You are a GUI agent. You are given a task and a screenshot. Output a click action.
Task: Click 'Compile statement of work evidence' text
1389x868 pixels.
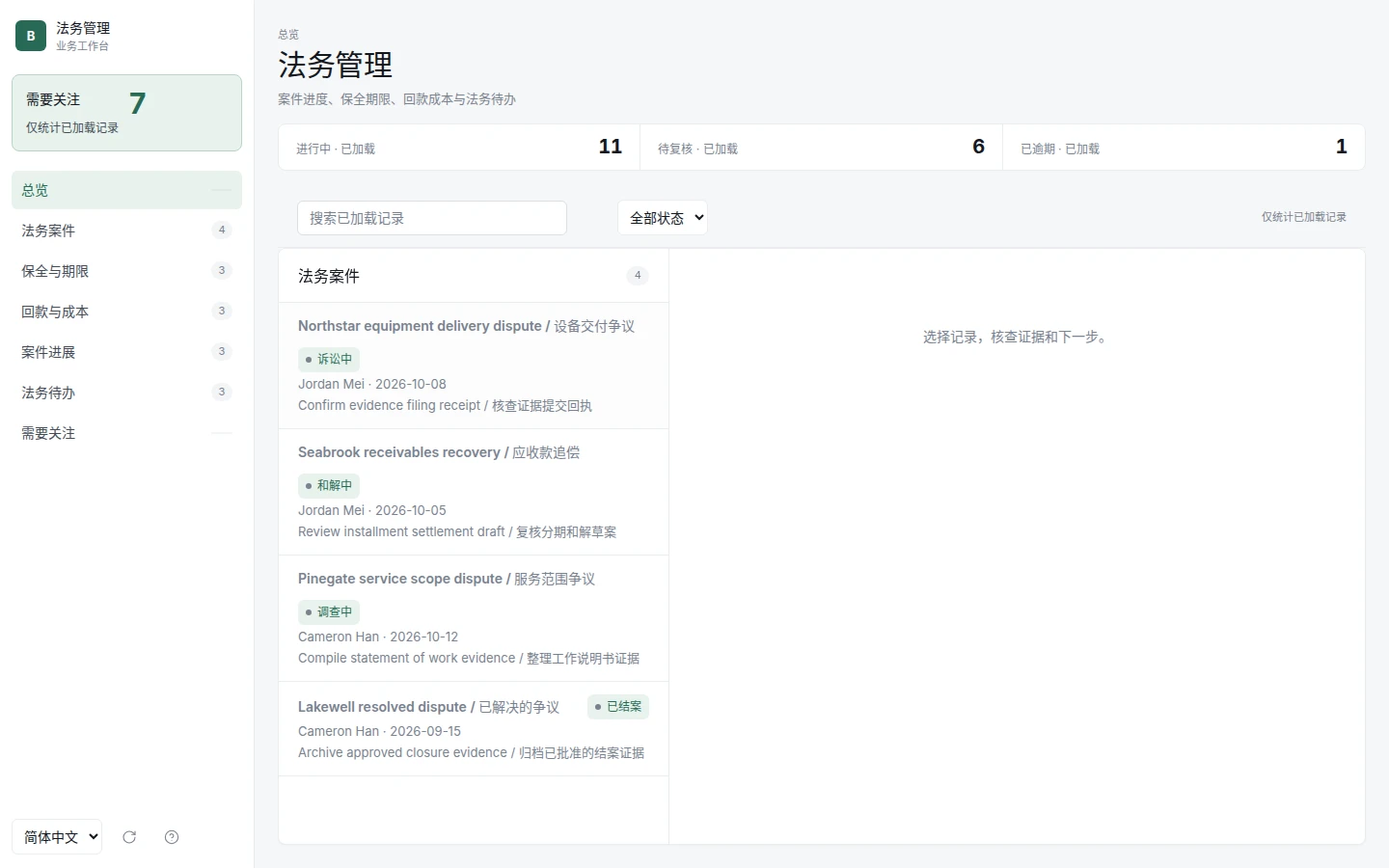point(407,658)
